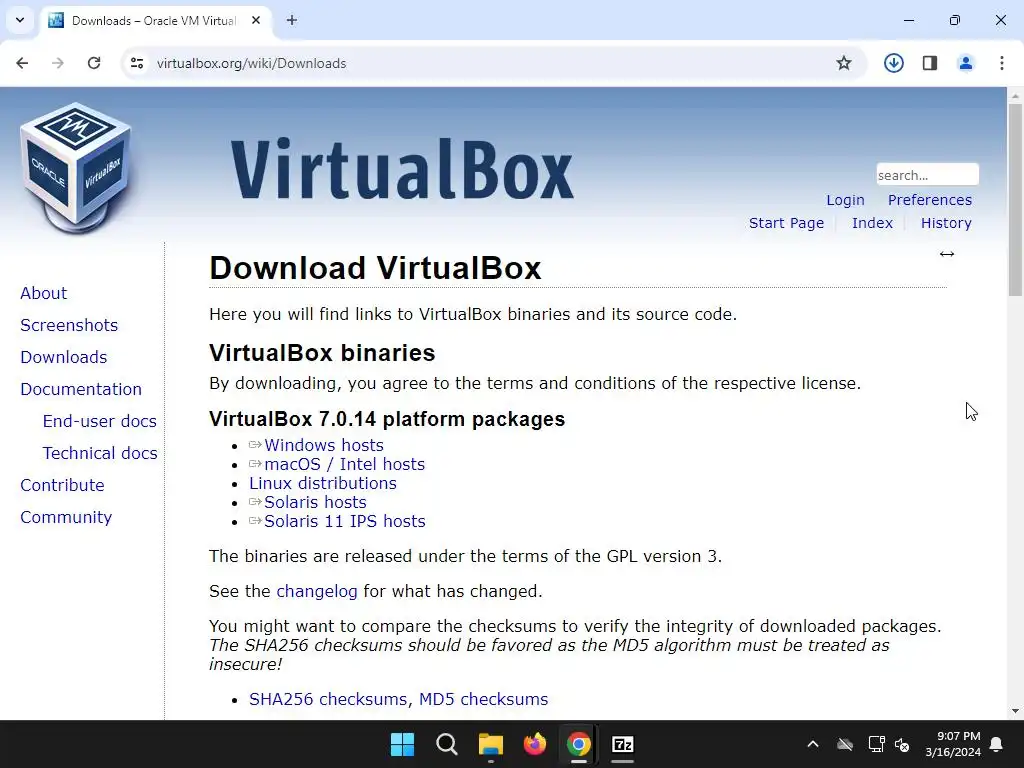Open the History link
This screenshot has width=1024, height=768.
[946, 223]
